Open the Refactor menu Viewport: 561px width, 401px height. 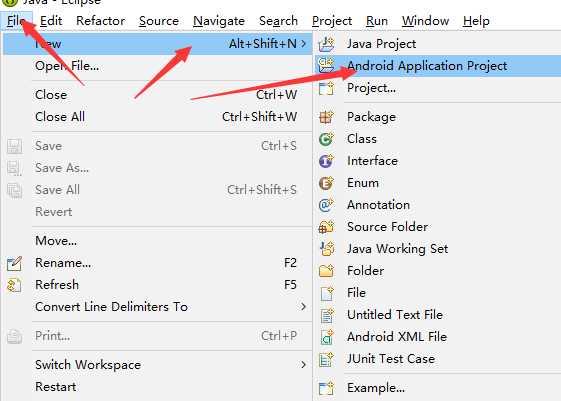pos(101,21)
